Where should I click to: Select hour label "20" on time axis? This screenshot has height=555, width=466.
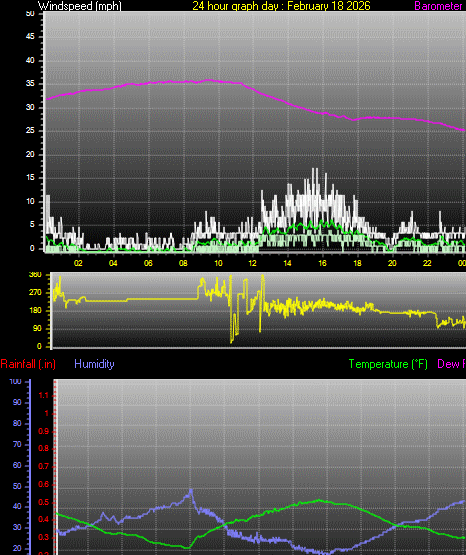(392, 263)
